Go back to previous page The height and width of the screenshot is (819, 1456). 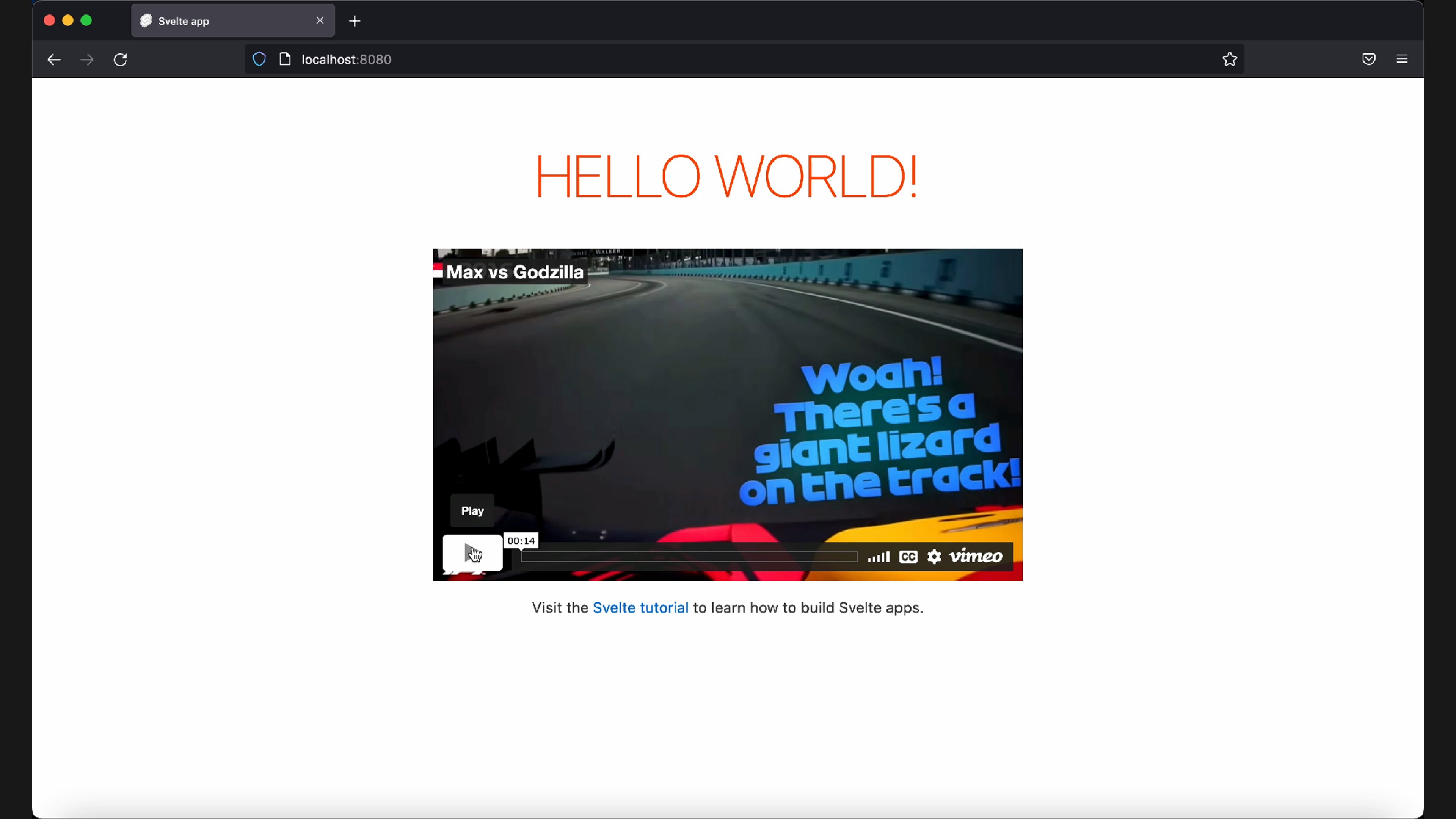[54, 60]
